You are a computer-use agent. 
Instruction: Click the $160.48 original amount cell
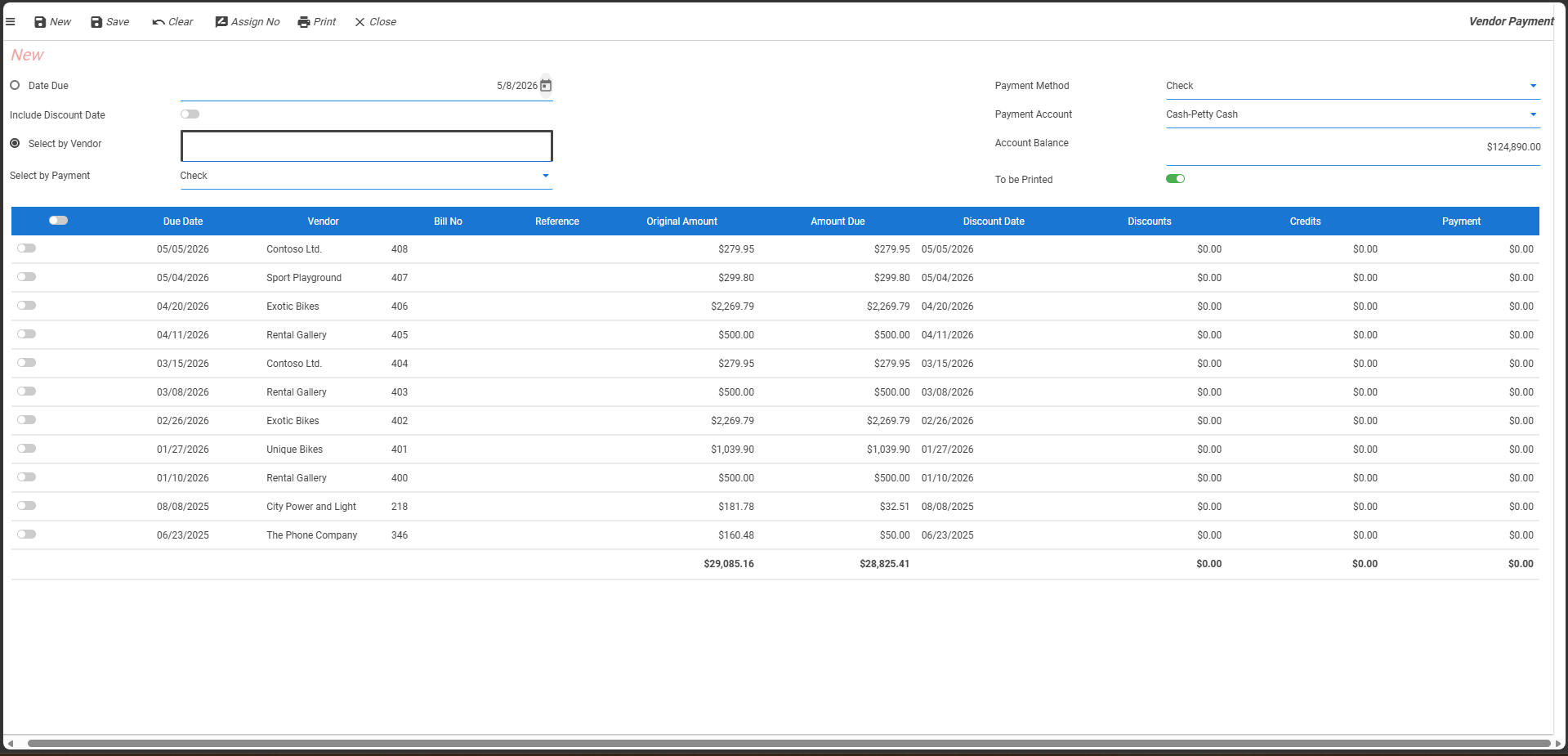(x=736, y=535)
